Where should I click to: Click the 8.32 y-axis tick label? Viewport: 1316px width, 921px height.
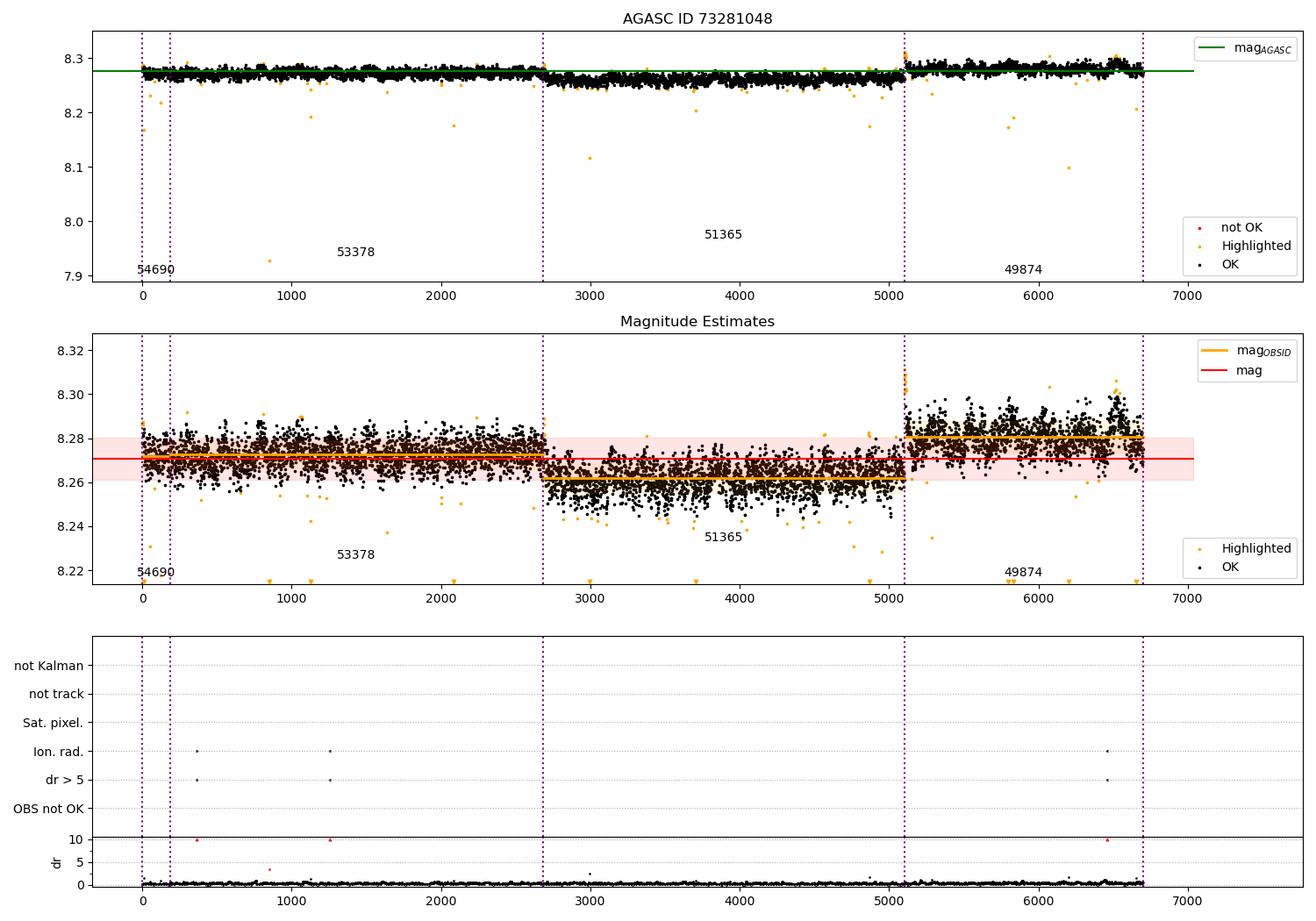[70, 351]
